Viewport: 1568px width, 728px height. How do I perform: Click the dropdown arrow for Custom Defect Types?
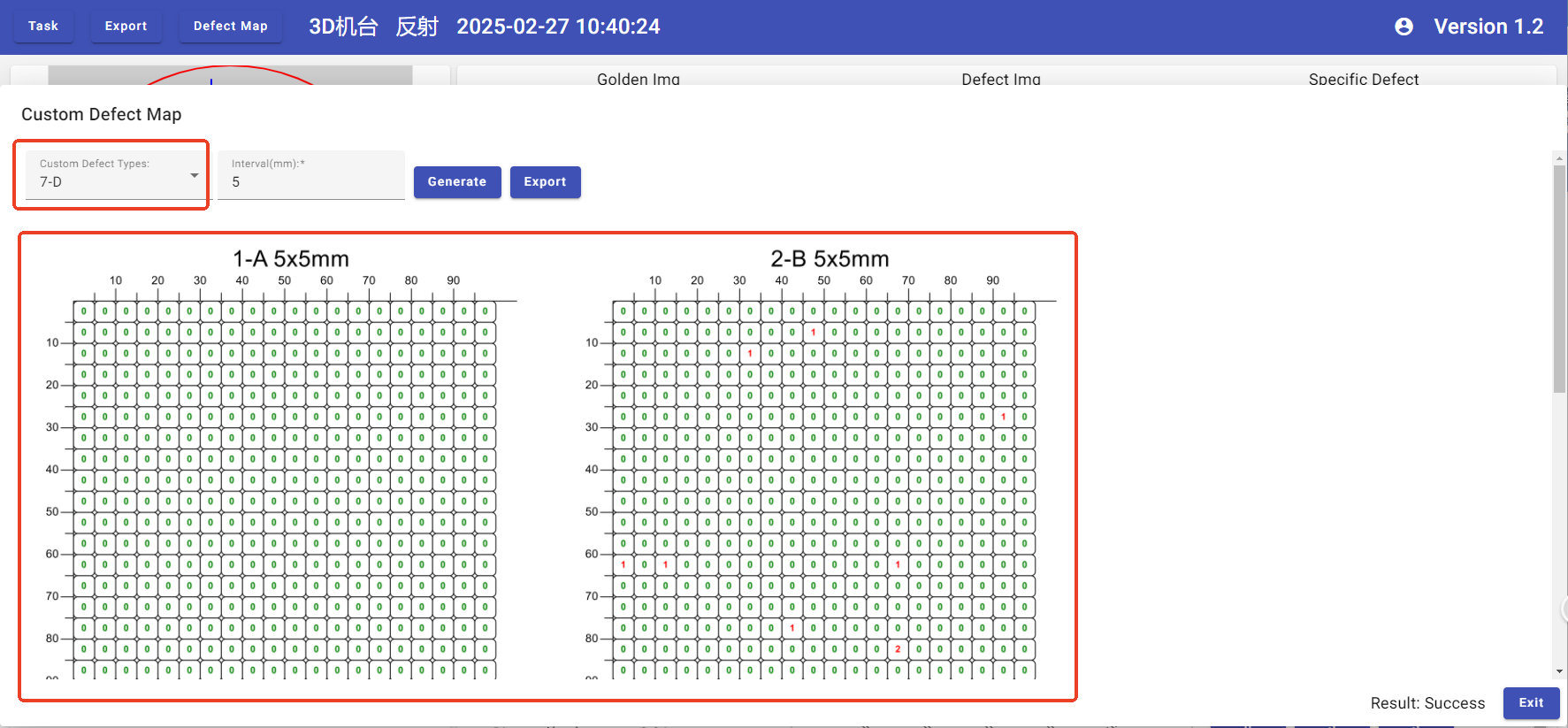194,175
